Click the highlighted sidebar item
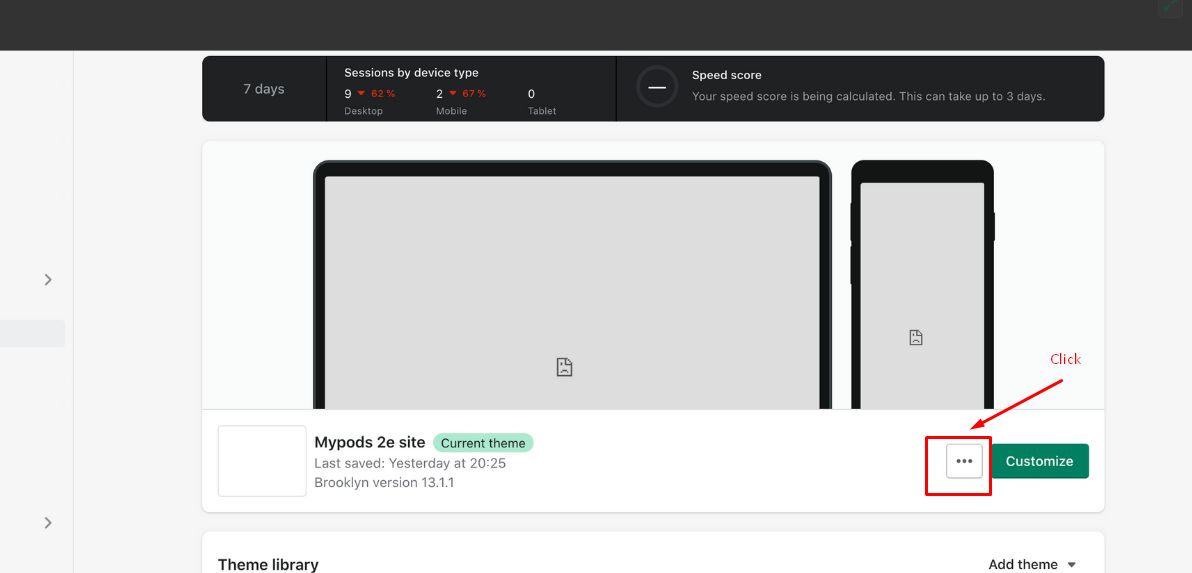 tap(32, 334)
